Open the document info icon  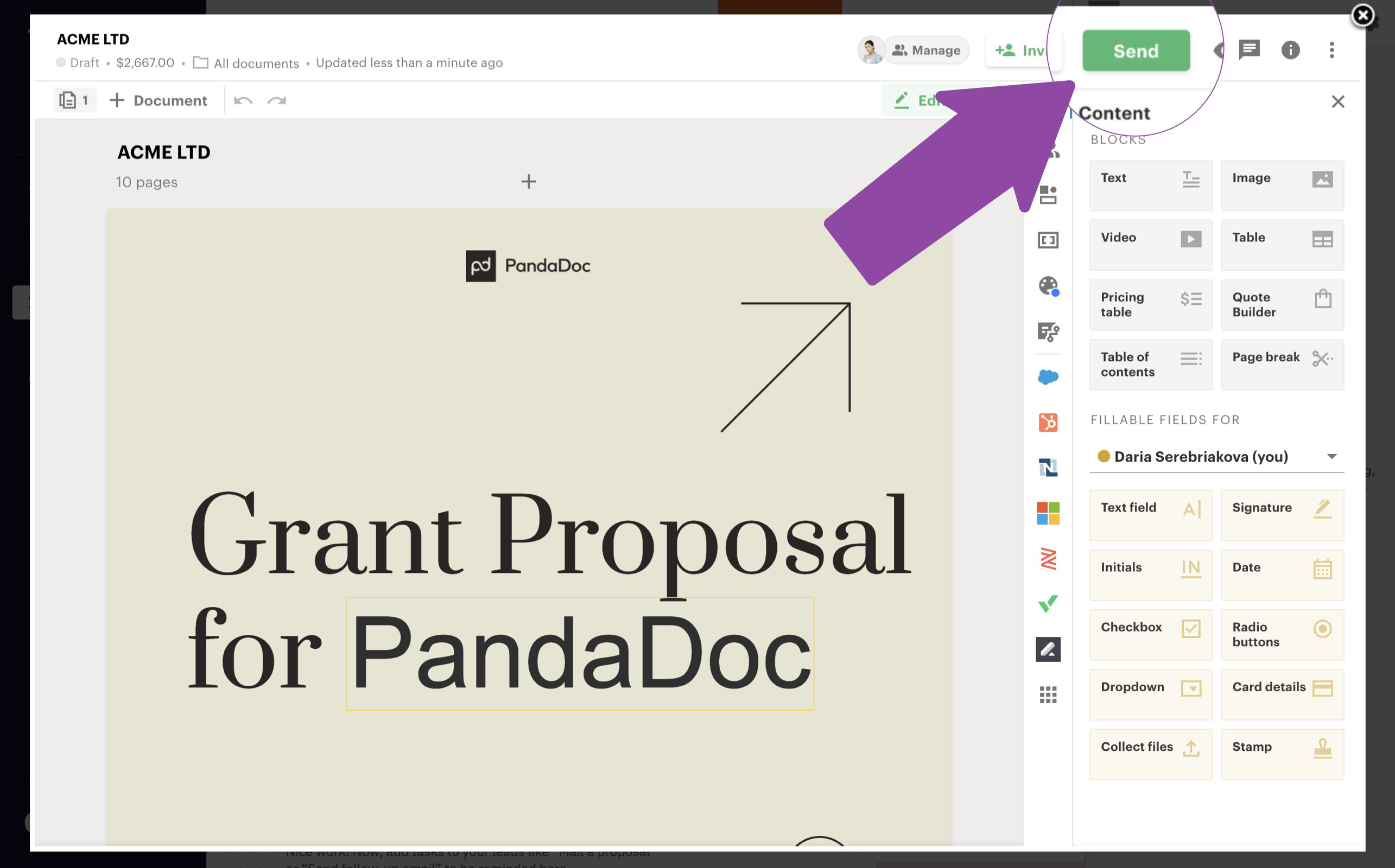(x=1290, y=50)
